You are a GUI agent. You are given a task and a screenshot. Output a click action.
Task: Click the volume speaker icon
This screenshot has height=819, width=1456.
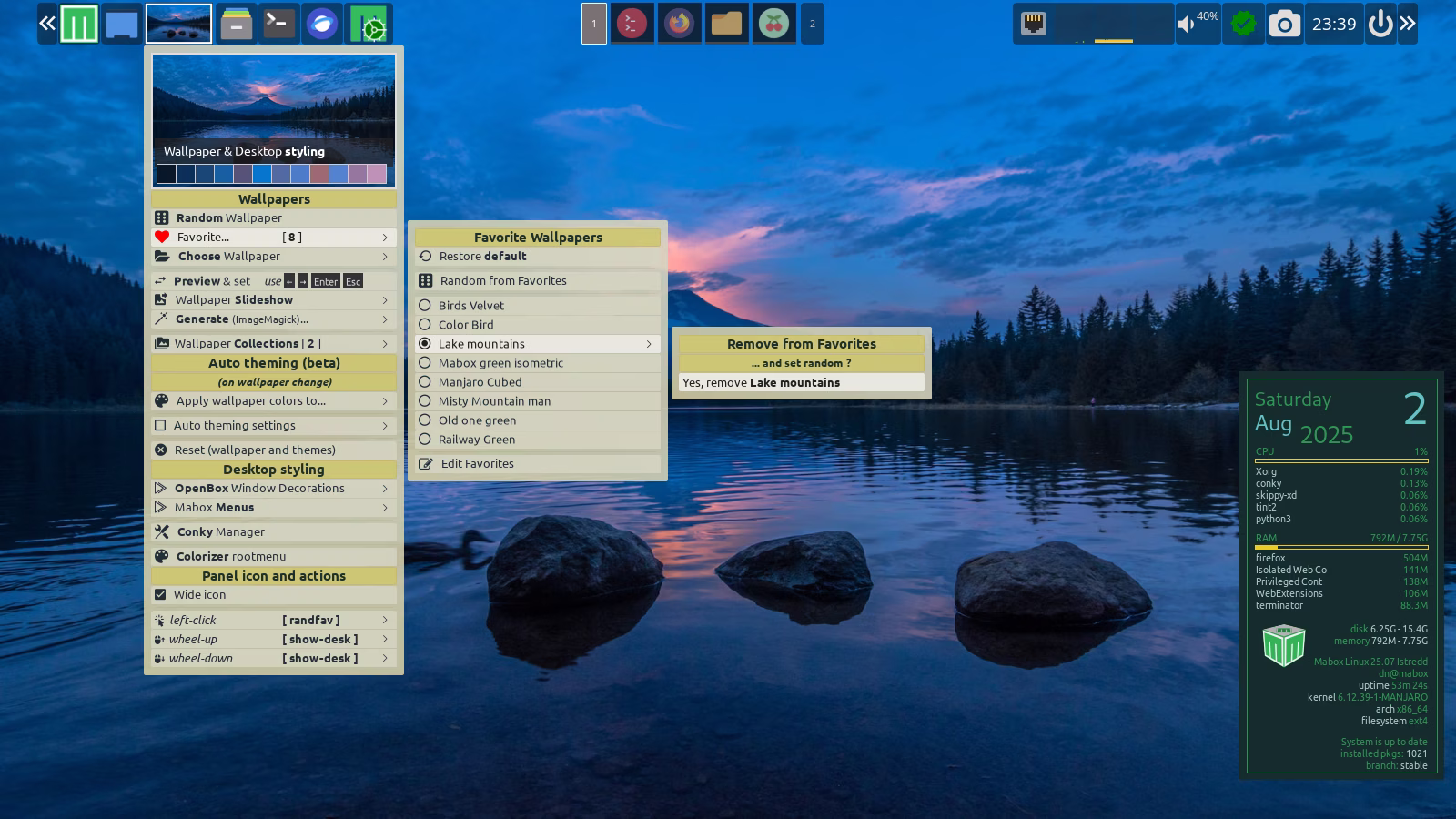(1186, 25)
